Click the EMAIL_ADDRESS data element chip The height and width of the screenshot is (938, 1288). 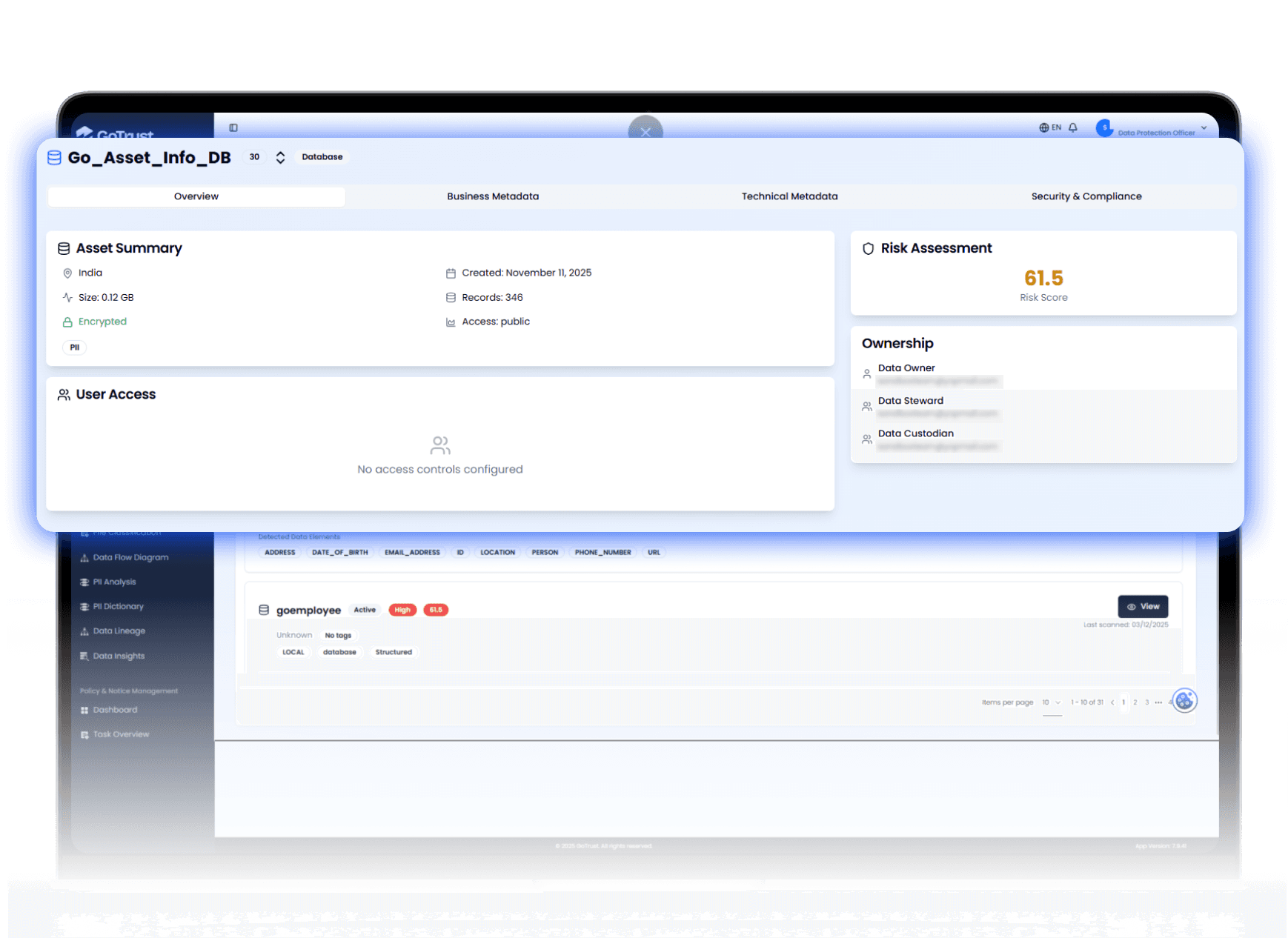412,553
